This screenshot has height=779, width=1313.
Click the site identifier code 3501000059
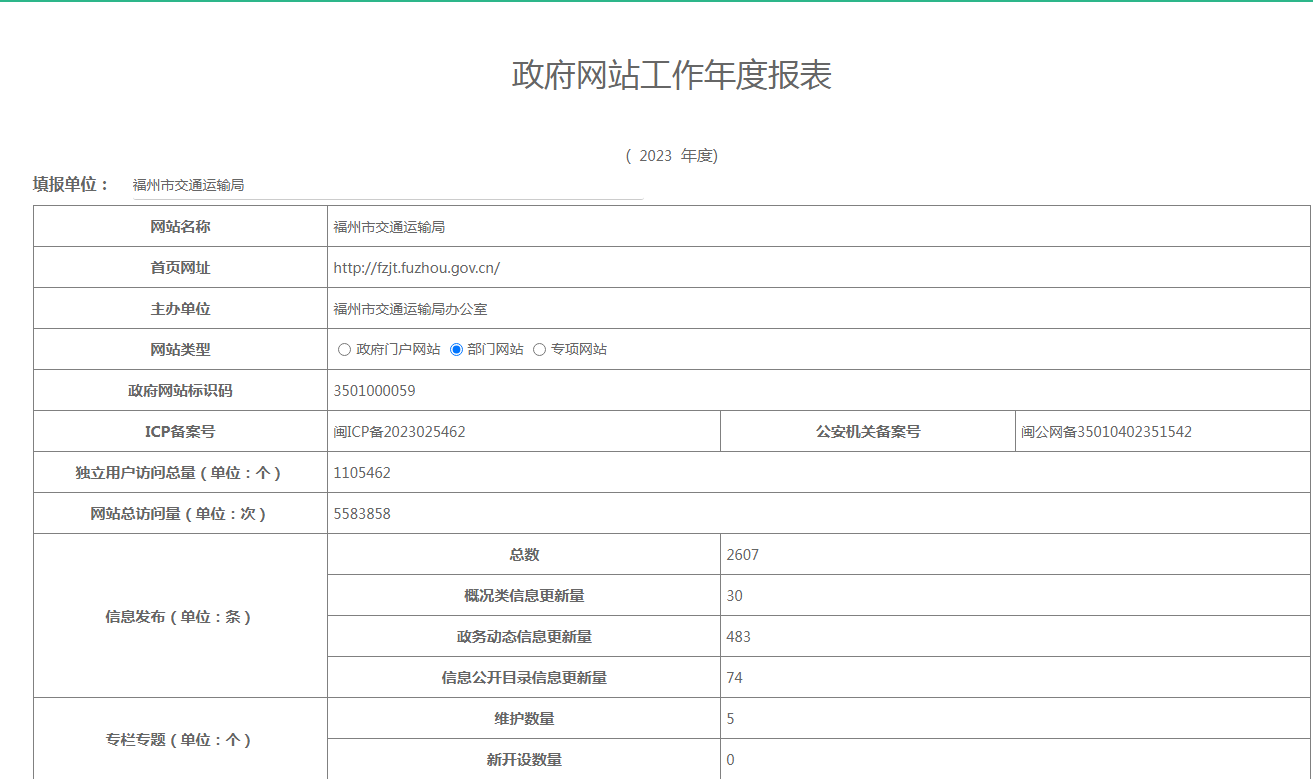[374, 391]
